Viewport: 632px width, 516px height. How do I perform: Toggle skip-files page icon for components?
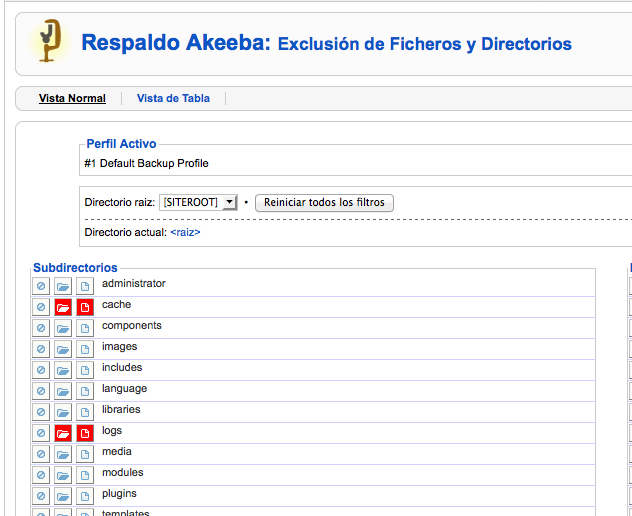point(85,328)
